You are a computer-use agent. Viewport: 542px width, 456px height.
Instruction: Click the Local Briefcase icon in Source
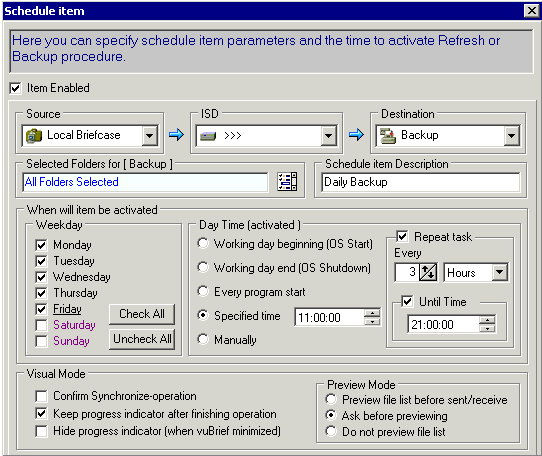tap(34, 135)
